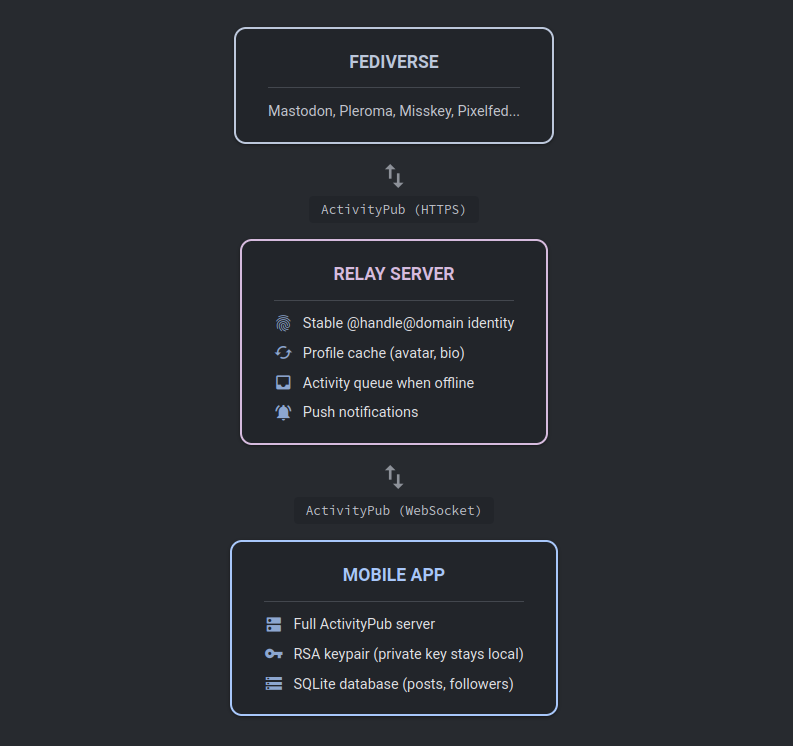Click the inbox icon beside Activity queue
The image size is (793, 746).
coord(283,383)
